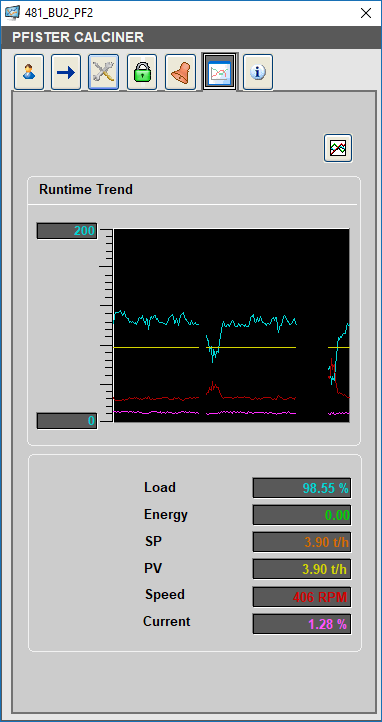
Task: Close the 481_BU2_PF2 faceplate window
Action: pyautogui.click(x=366, y=13)
